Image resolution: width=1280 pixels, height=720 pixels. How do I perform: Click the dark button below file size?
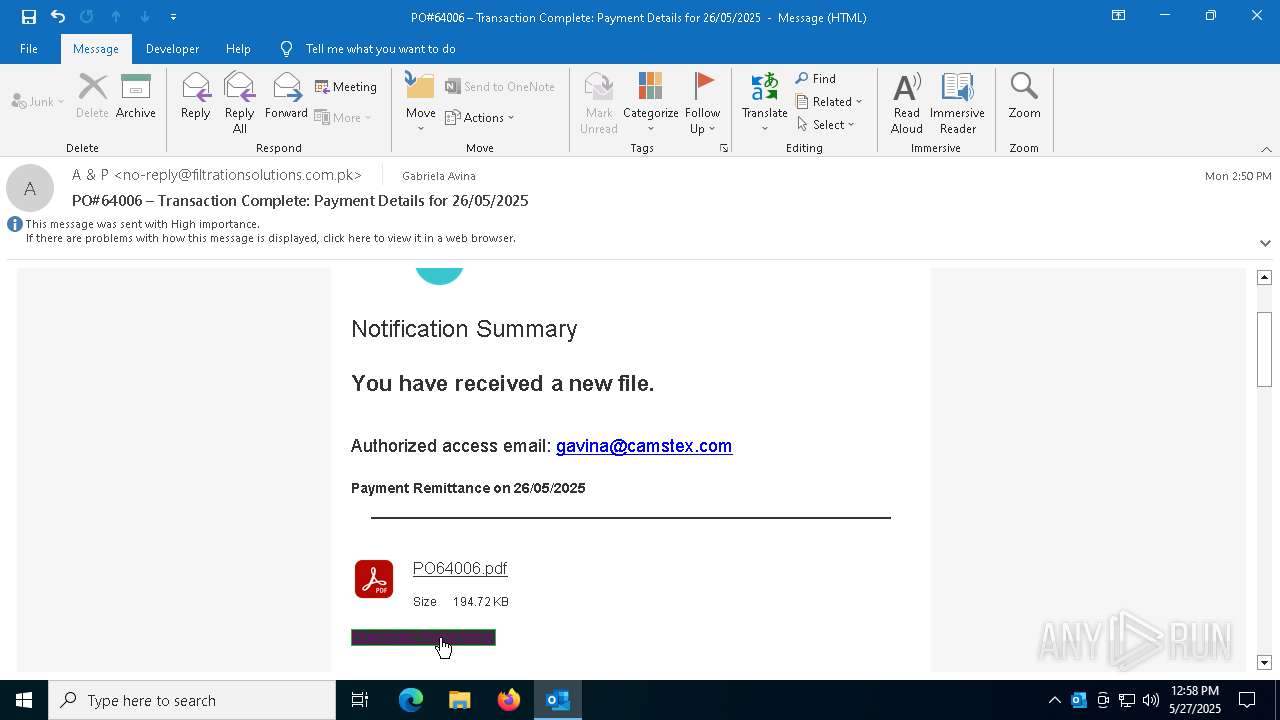point(423,638)
